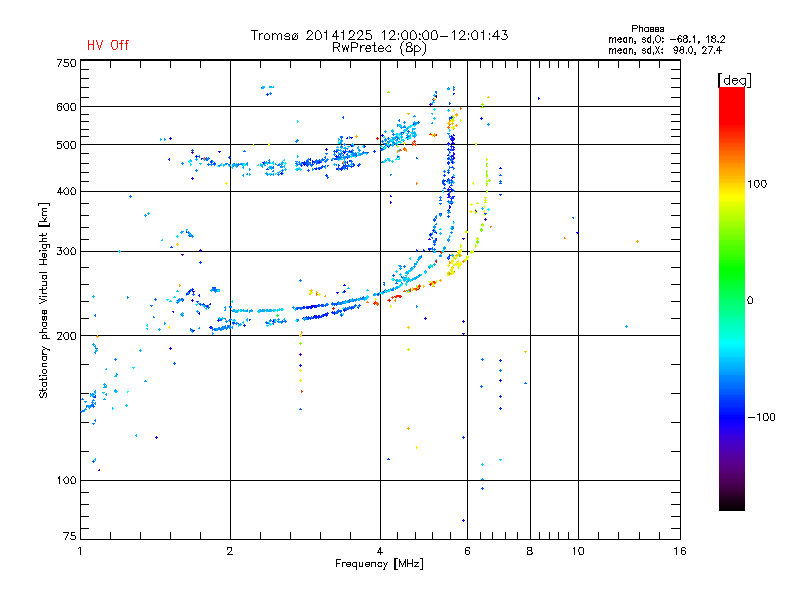Select the 'mean, sd,X: 98.0, 27.4' line
Viewport: 800px width, 600px height.
tap(665, 50)
